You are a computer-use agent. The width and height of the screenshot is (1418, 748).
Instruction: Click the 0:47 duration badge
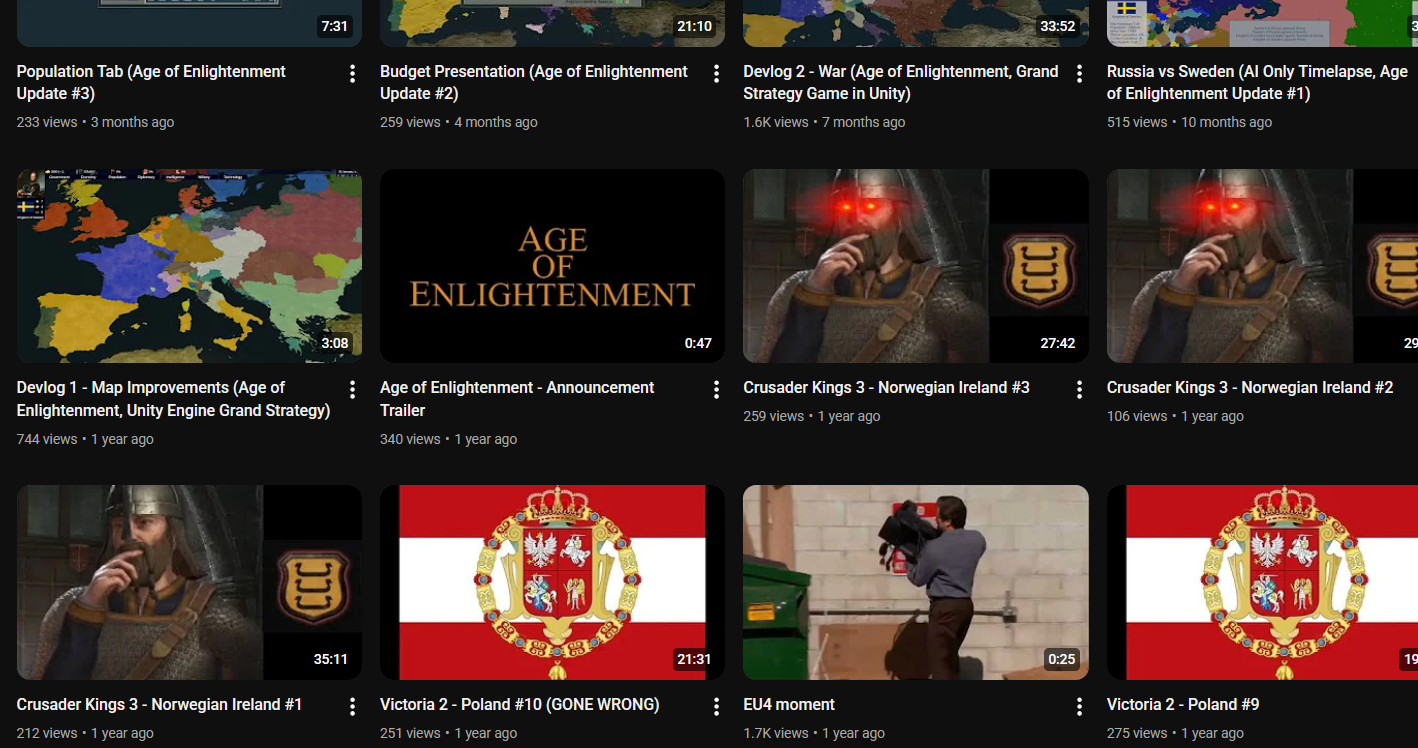click(698, 343)
